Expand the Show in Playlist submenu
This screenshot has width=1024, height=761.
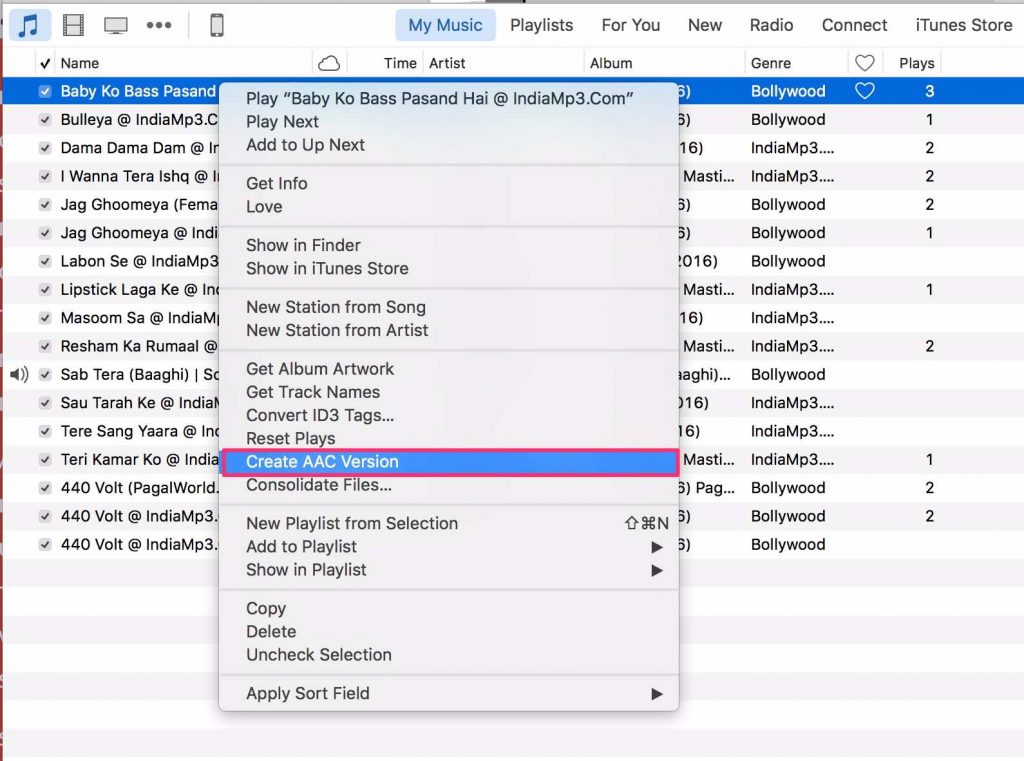(449, 570)
